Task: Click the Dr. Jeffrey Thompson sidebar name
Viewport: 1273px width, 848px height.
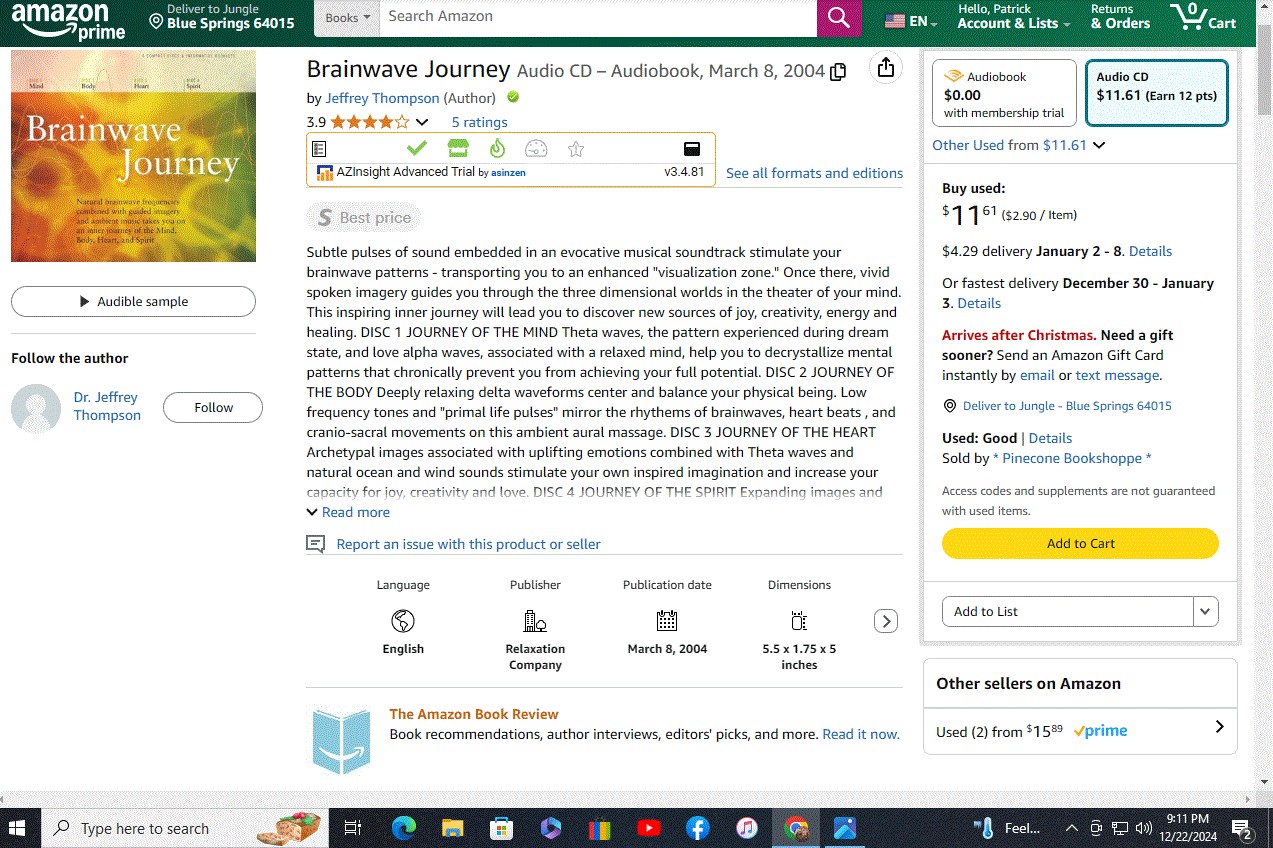Action: pyautogui.click(x=107, y=406)
